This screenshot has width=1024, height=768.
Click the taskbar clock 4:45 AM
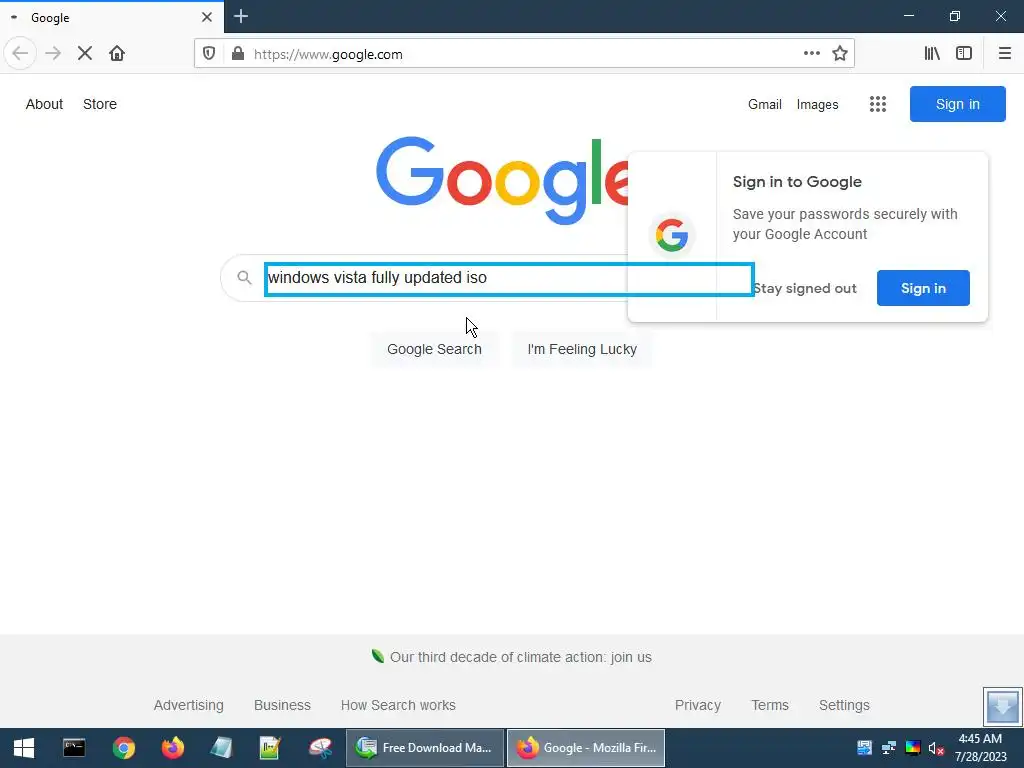point(980,748)
